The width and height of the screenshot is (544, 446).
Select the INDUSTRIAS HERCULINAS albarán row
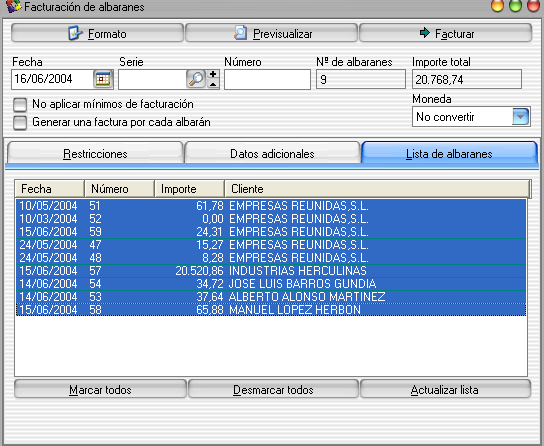271,271
